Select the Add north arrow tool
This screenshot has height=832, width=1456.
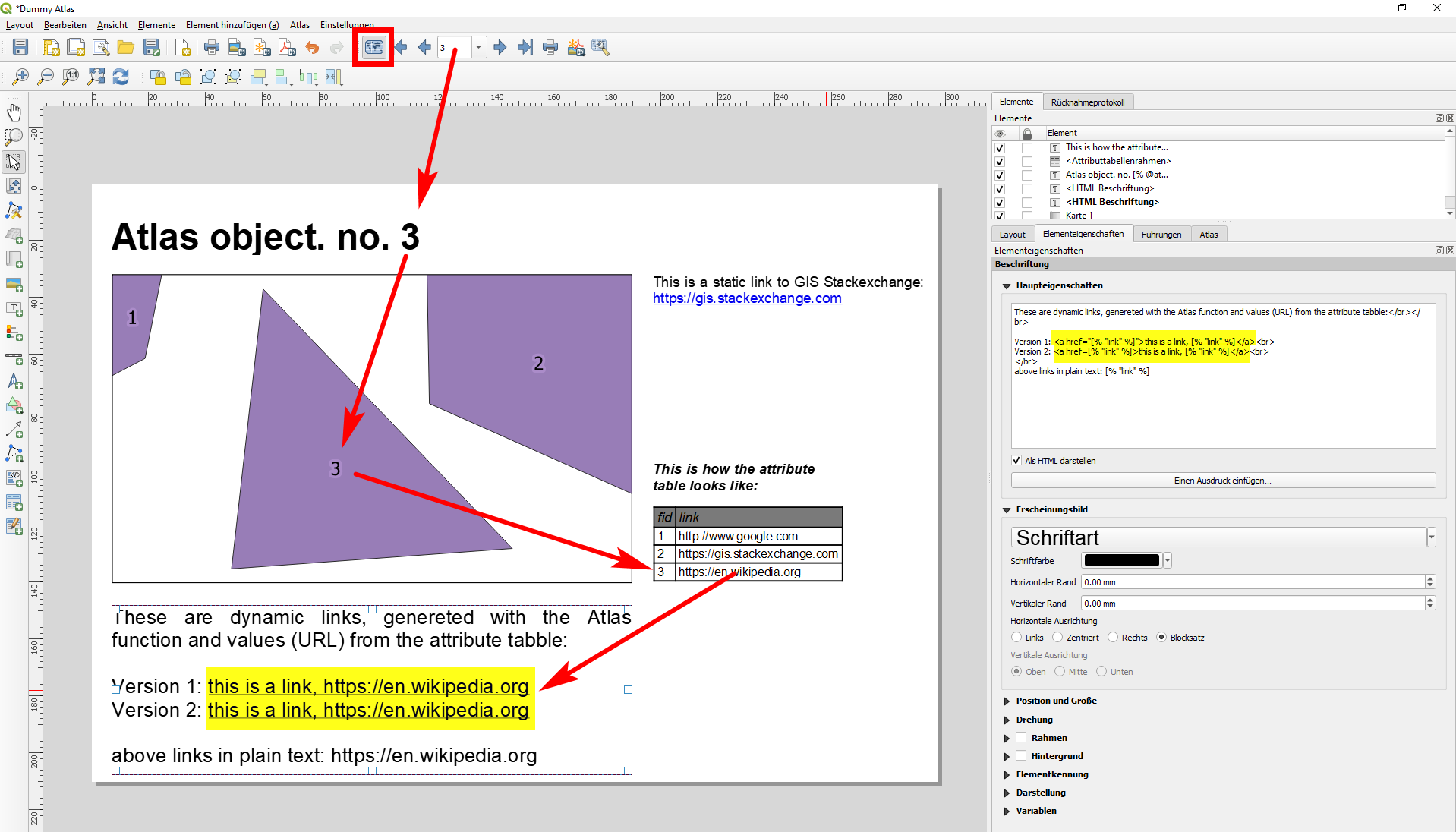(14, 382)
